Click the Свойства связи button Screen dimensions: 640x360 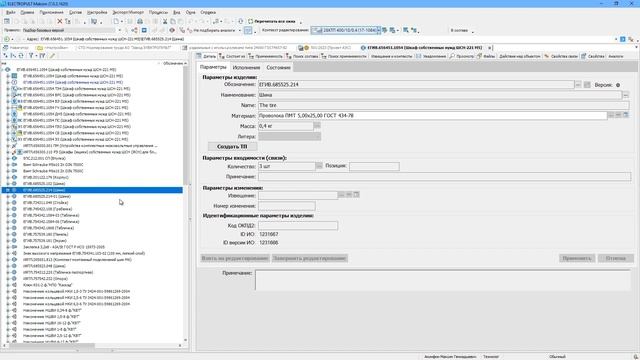pyautogui.click(x=561, y=56)
